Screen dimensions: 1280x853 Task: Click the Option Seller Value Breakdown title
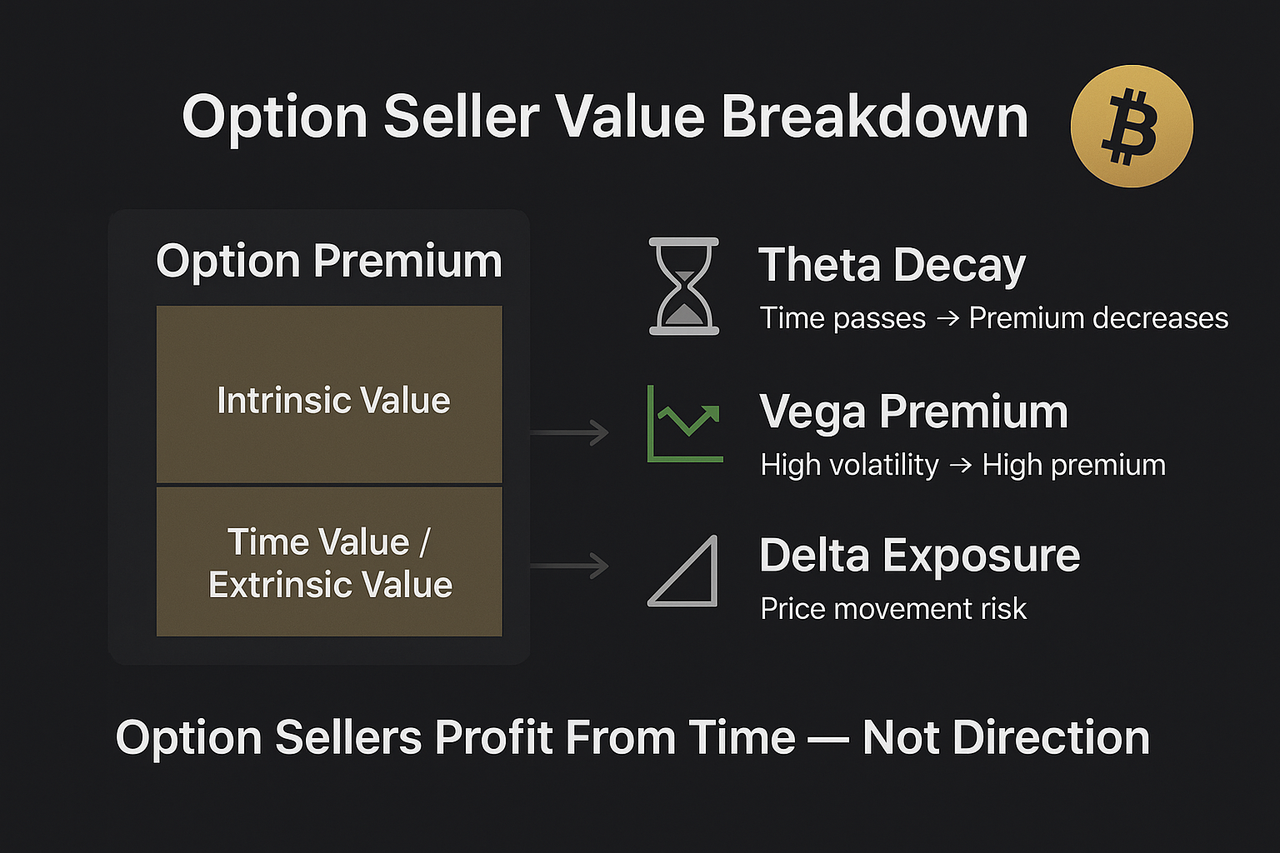(605, 117)
